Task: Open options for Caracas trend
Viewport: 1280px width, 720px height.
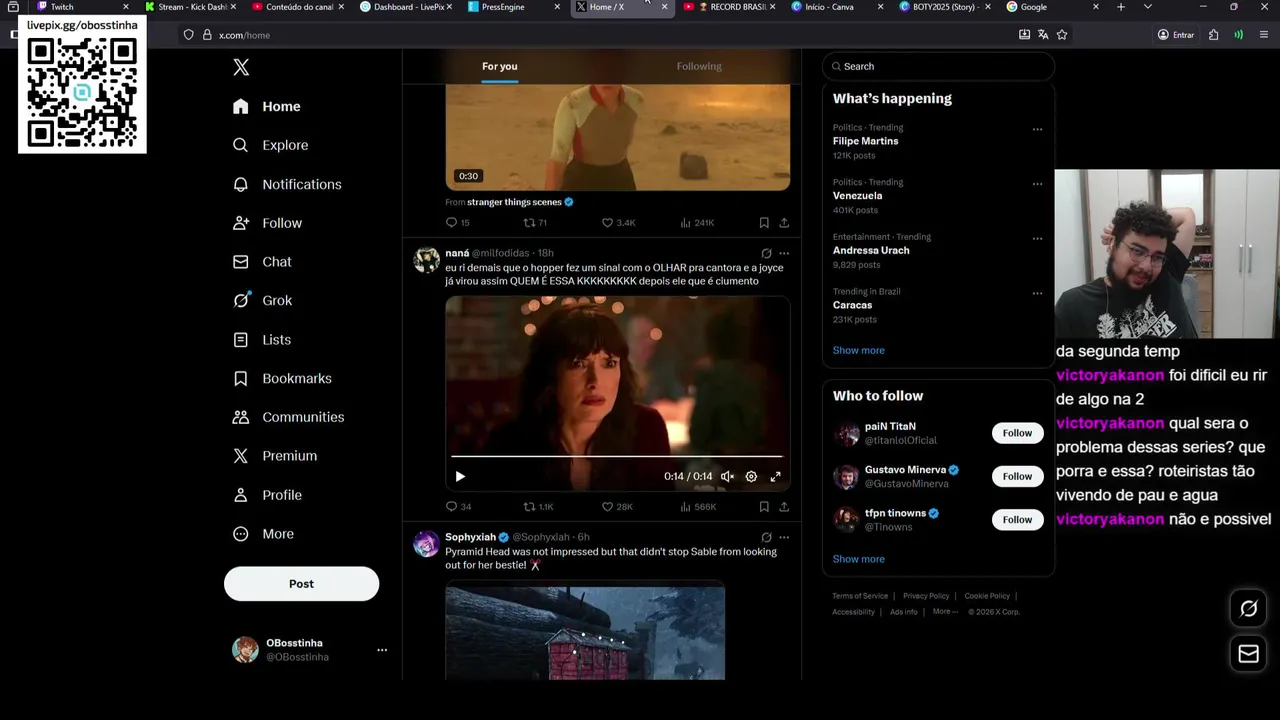Action: pos(1037,294)
